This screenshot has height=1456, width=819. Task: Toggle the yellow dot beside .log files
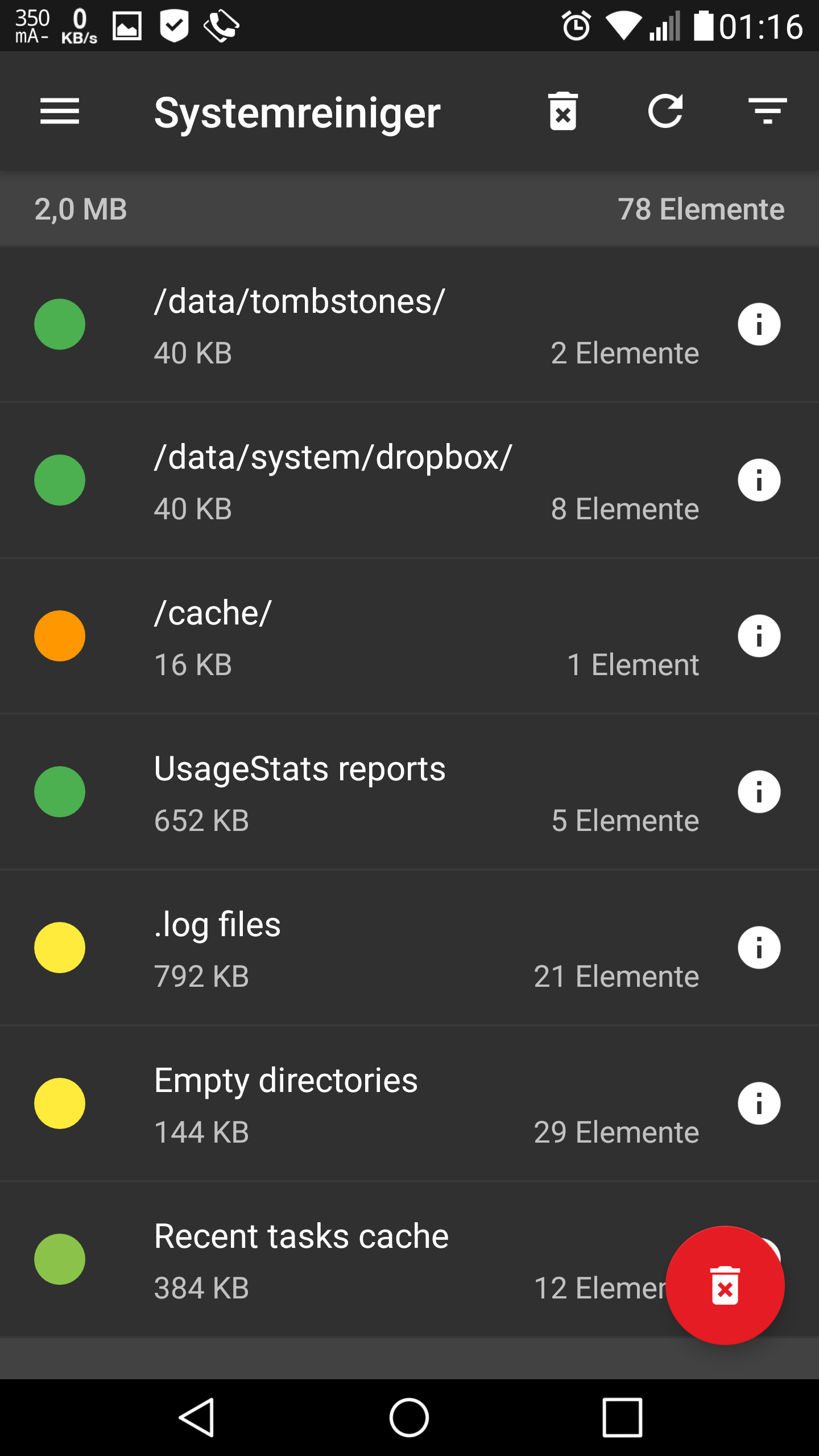click(60, 948)
